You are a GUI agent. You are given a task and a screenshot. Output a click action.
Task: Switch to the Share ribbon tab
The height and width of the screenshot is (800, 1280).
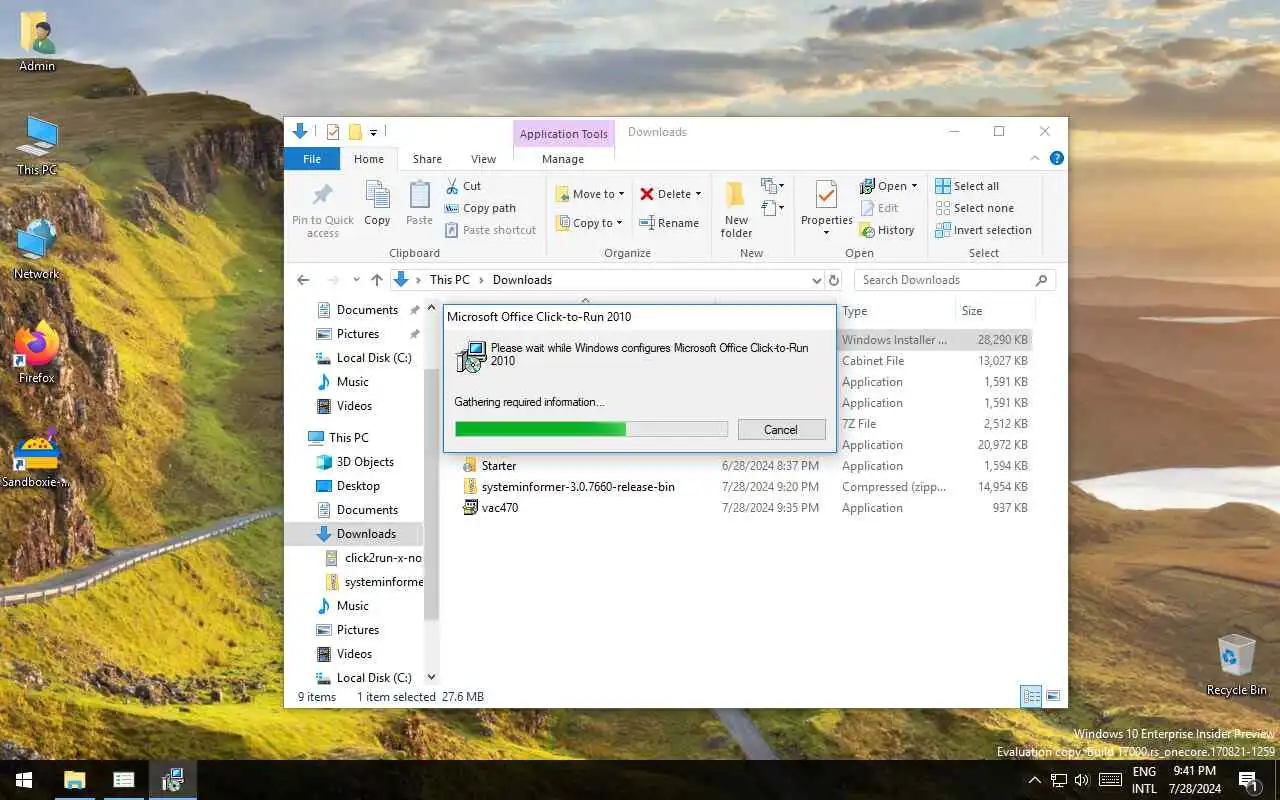click(x=427, y=159)
